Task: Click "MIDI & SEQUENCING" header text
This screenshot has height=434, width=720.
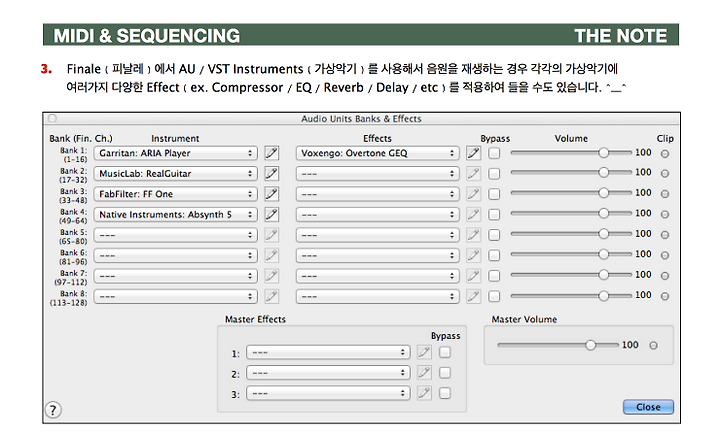Action: 146,35
